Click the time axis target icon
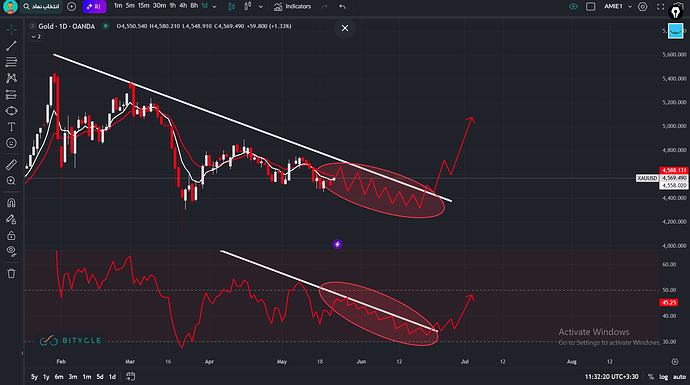Viewport: 690px width, 385px height. tap(675, 362)
